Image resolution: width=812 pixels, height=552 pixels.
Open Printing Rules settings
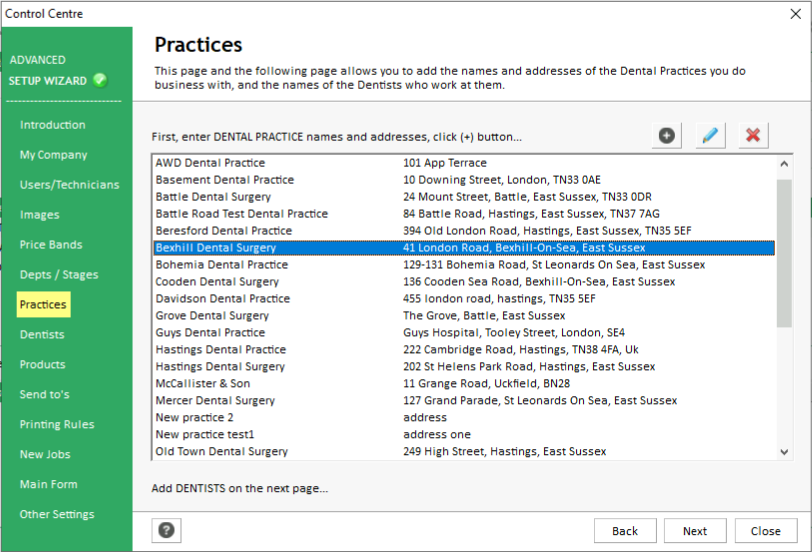[57, 425]
